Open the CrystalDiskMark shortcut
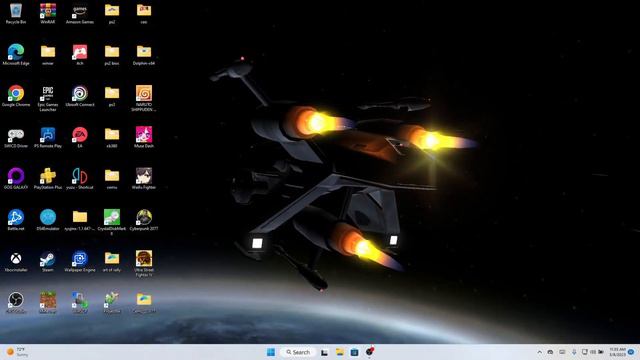This screenshot has width=640, height=360. 112,222
